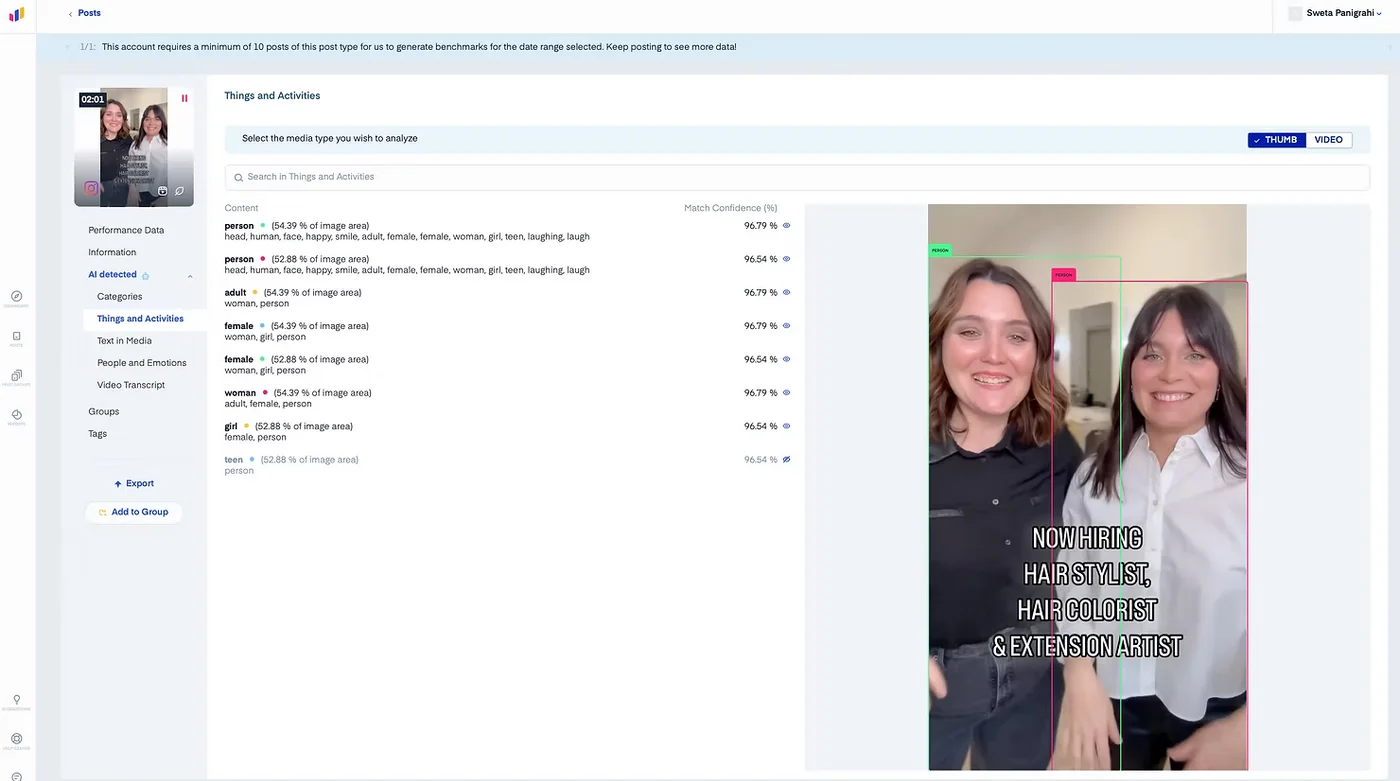
Task: Select the greyed-out teen detection row label
Action: [233, 460]
